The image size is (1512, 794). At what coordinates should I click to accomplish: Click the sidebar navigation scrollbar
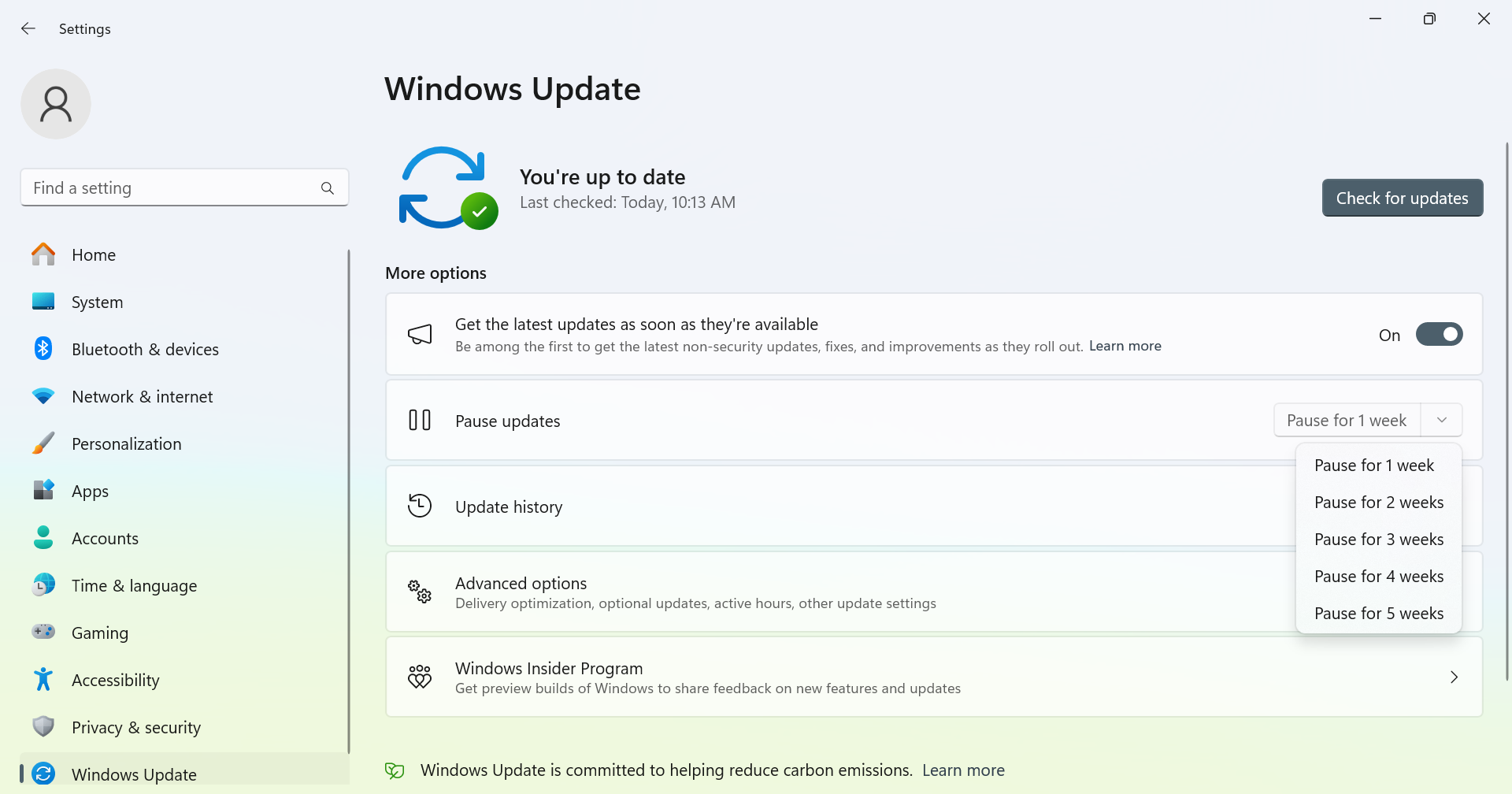[348, 501]
